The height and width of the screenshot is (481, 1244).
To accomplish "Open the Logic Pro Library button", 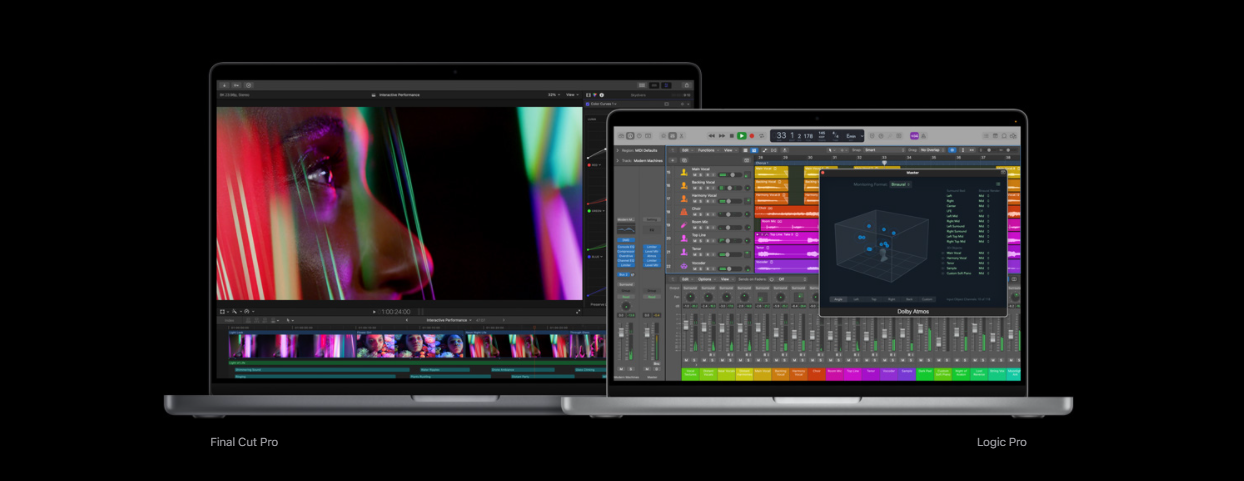I will coord(621,136).
